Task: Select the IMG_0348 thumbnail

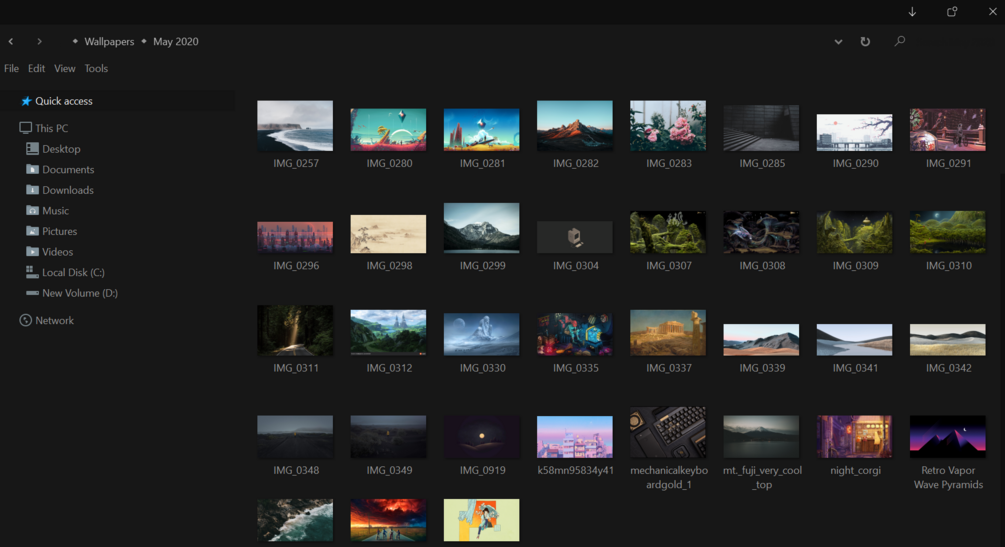Action: [x=295, y=437]
